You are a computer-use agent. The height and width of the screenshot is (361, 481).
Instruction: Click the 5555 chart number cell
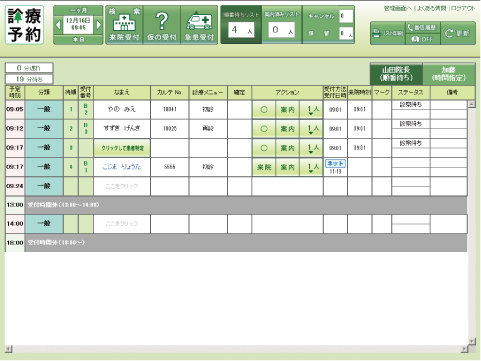[x=170, y=167]
